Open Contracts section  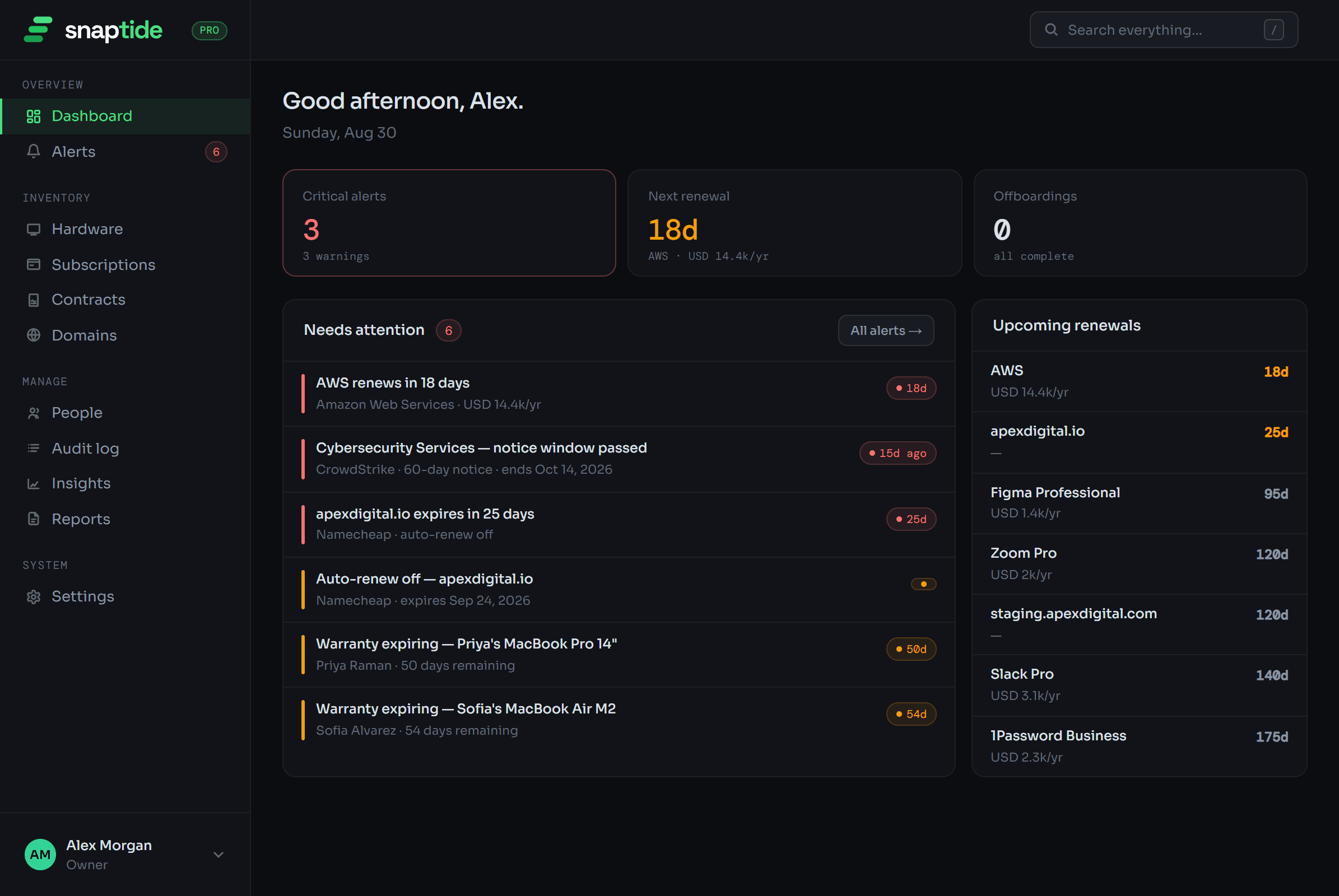pos(125,300)
